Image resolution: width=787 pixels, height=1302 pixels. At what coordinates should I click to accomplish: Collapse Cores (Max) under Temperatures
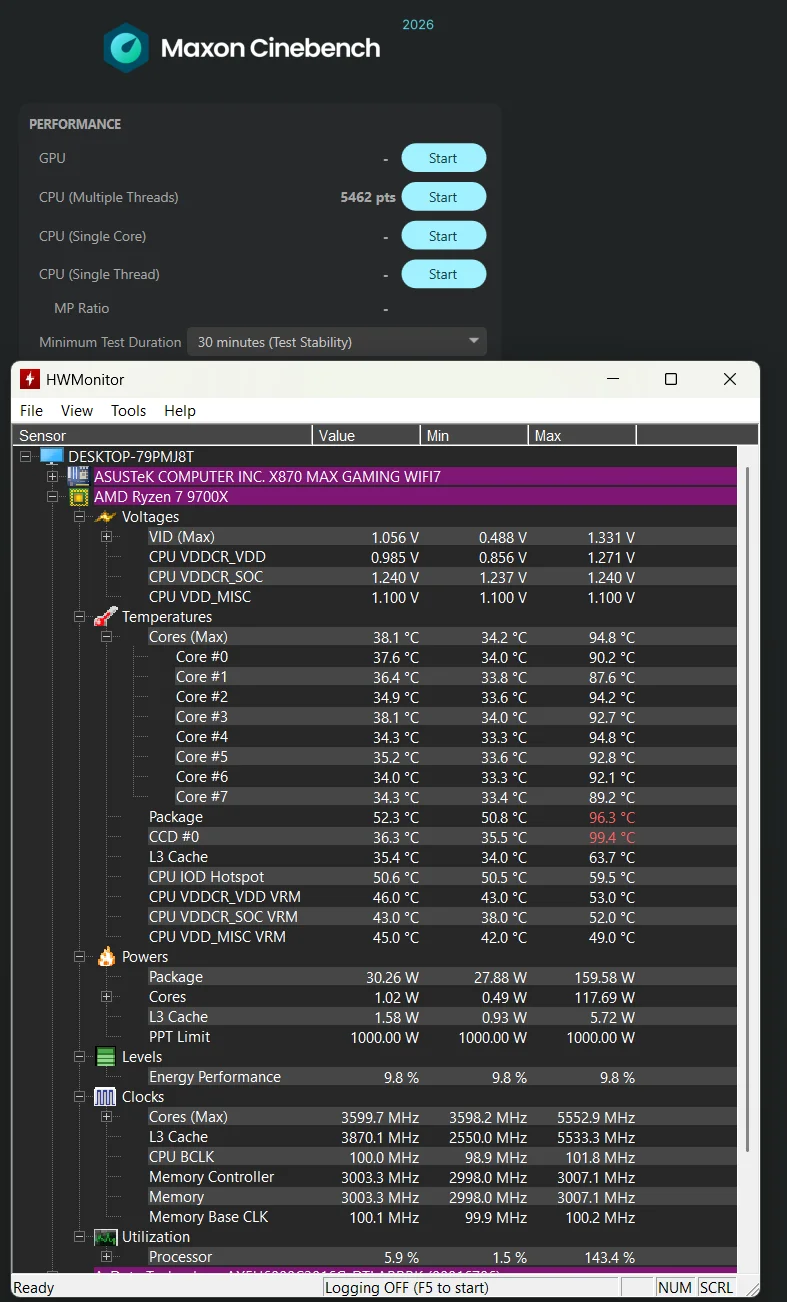tap(107, 637)
